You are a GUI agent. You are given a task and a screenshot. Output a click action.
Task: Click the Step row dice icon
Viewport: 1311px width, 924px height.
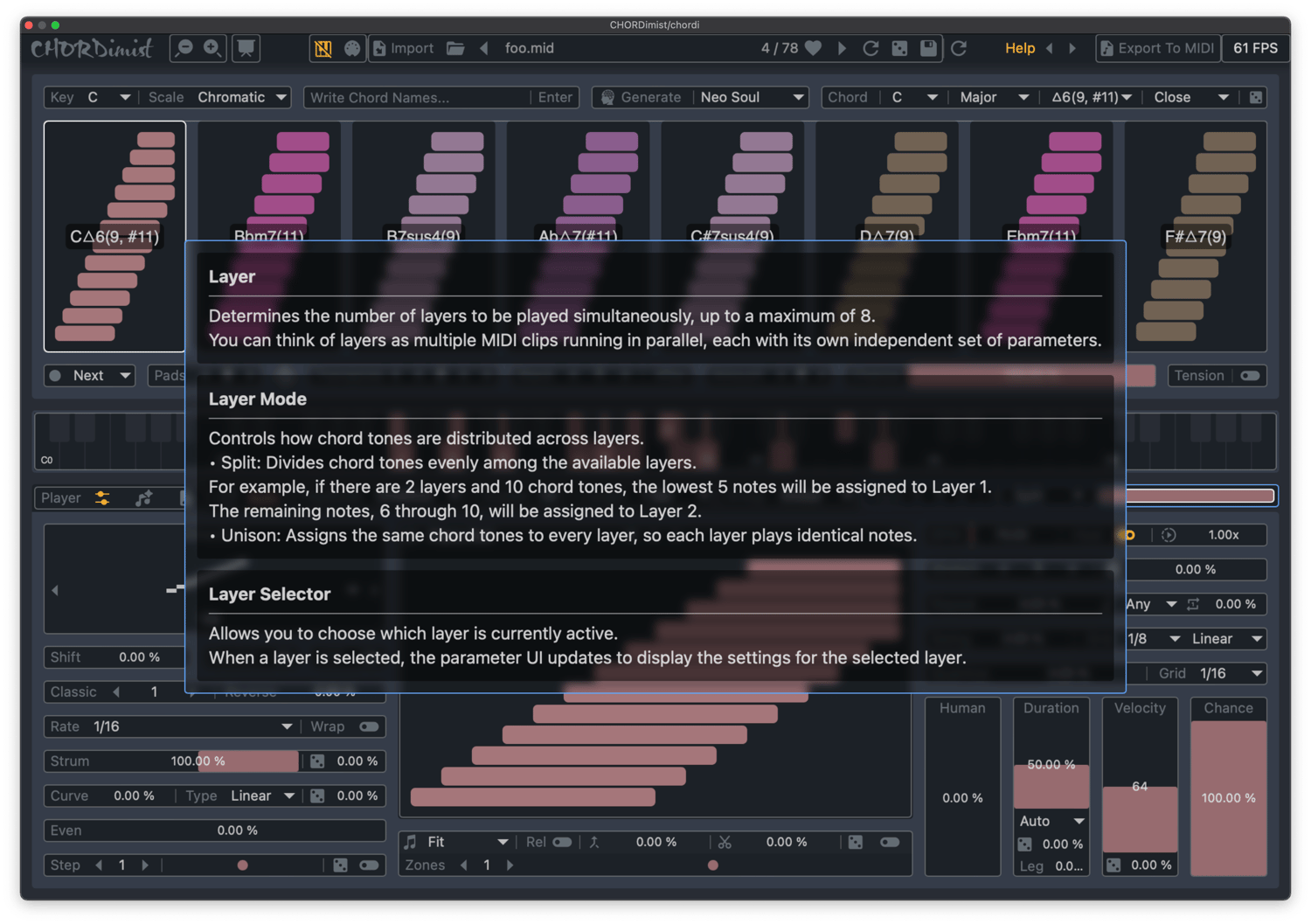341,865
